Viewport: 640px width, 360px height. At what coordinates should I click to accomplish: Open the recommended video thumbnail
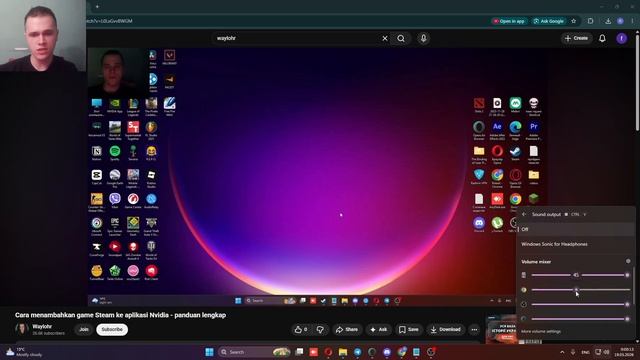coord(501,329)
